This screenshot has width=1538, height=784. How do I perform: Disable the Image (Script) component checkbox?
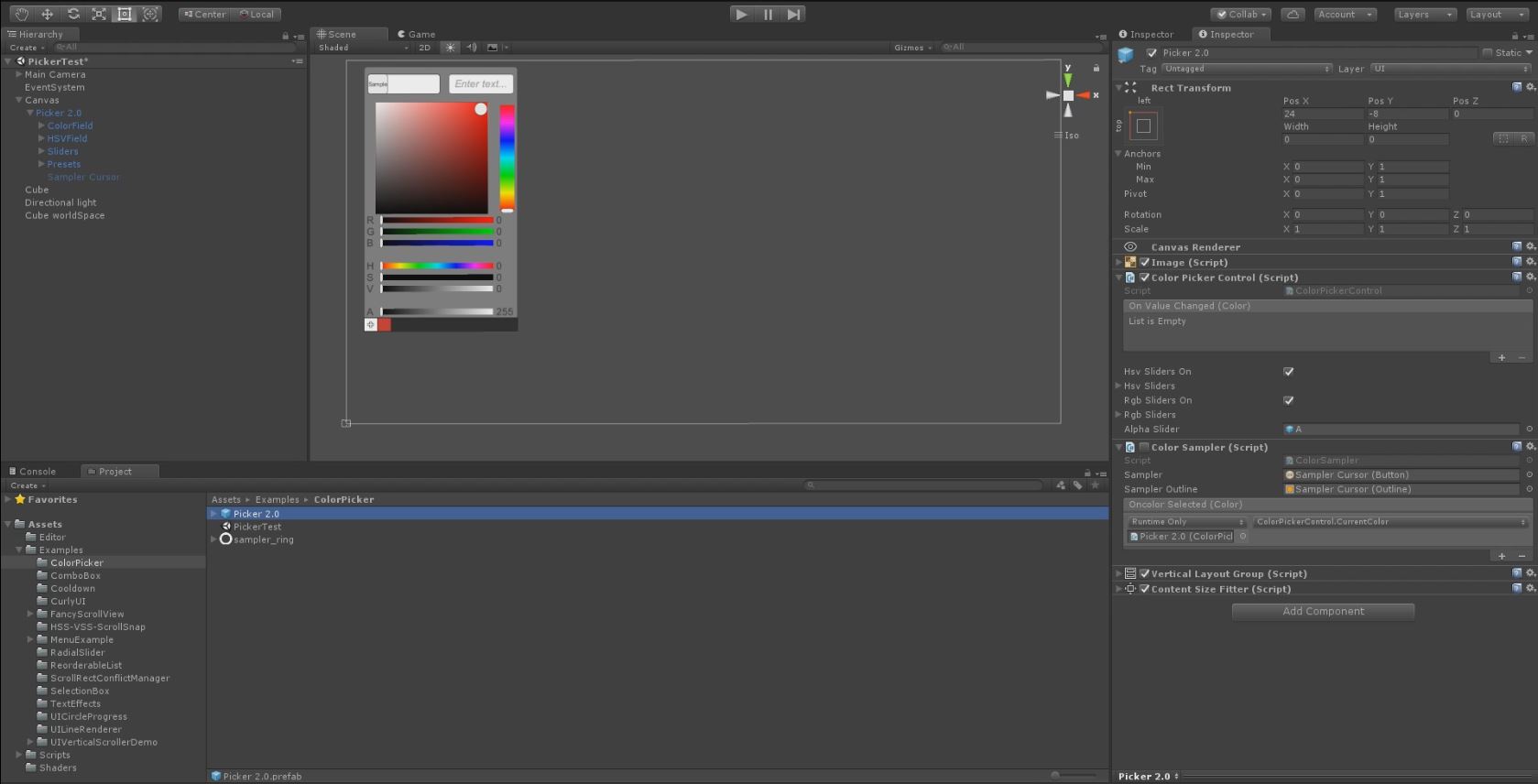tap(1144, 262)
